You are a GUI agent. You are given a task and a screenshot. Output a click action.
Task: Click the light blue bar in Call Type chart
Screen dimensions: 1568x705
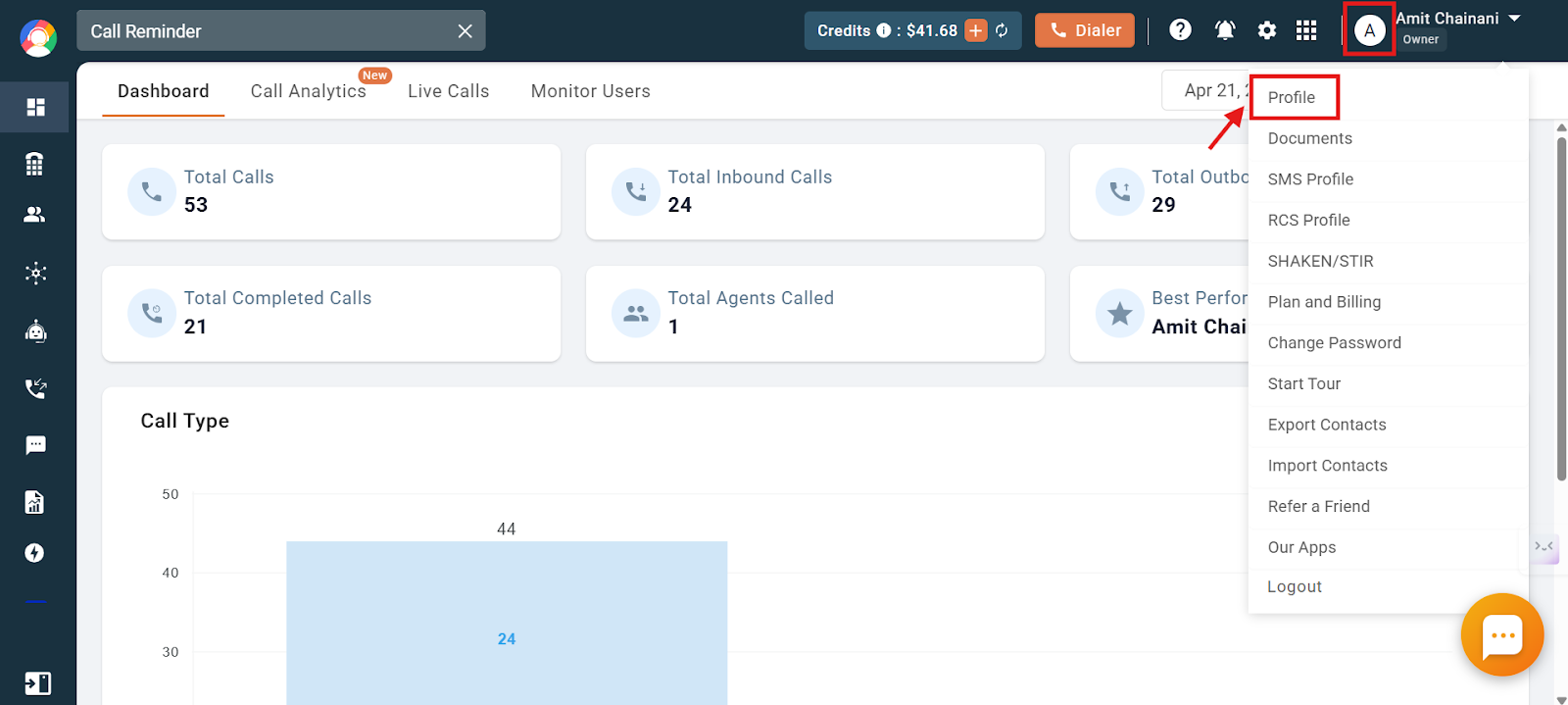pos(507,623)
